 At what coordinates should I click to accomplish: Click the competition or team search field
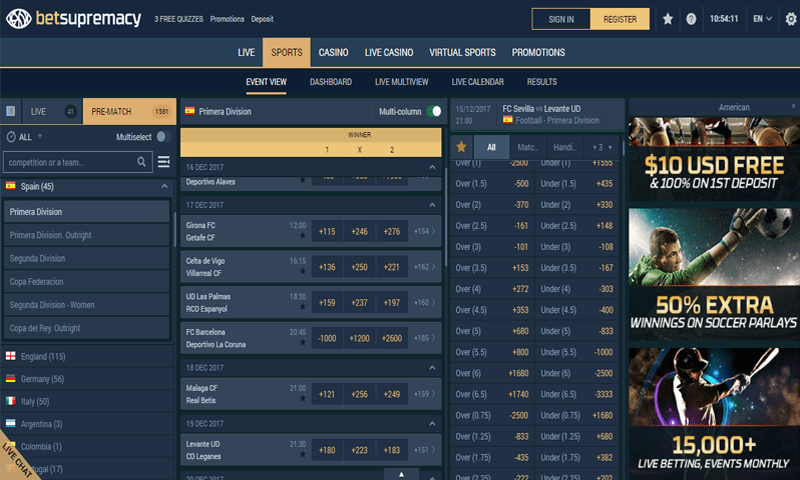pos(70,162)
